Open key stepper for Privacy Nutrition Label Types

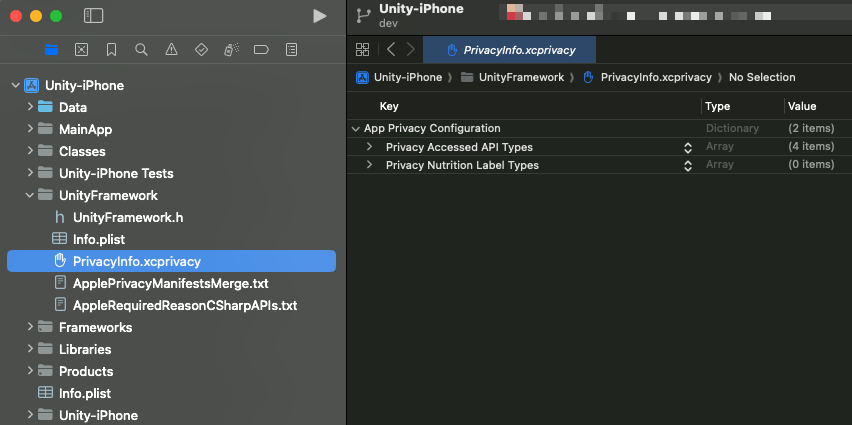(x=688, y=165)
